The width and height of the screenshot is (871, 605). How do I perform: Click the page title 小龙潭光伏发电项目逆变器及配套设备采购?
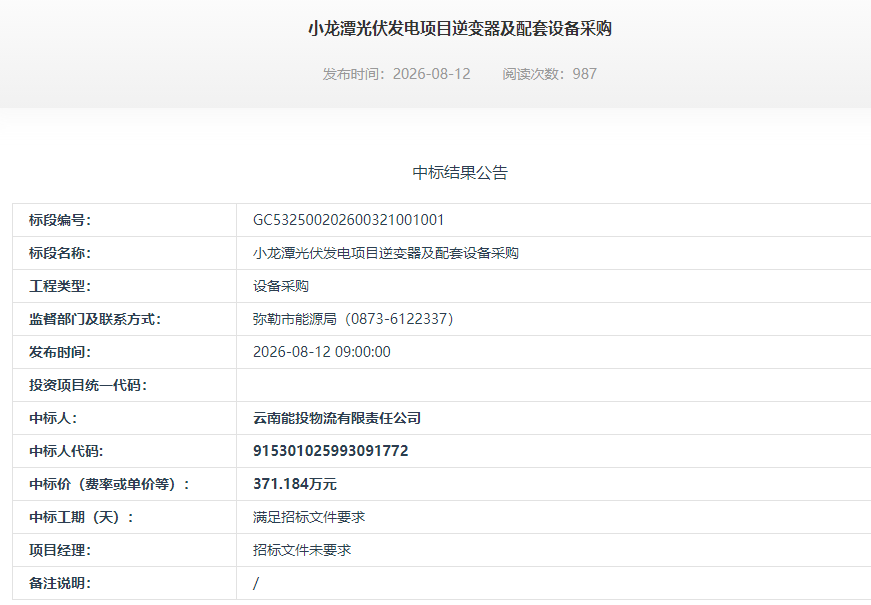click(x=460, y=28)
